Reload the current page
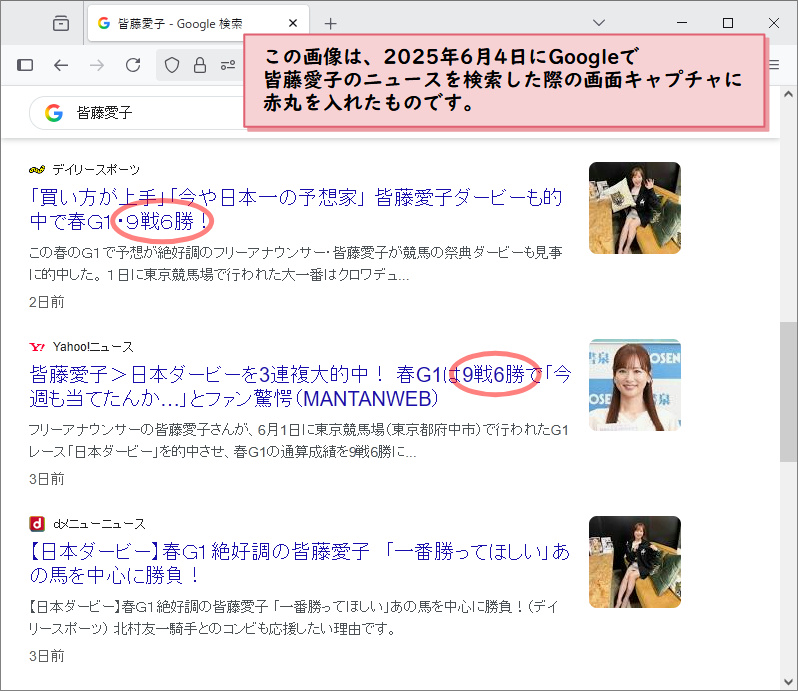This screenshot has height=691, width=798. click(133, 65)
